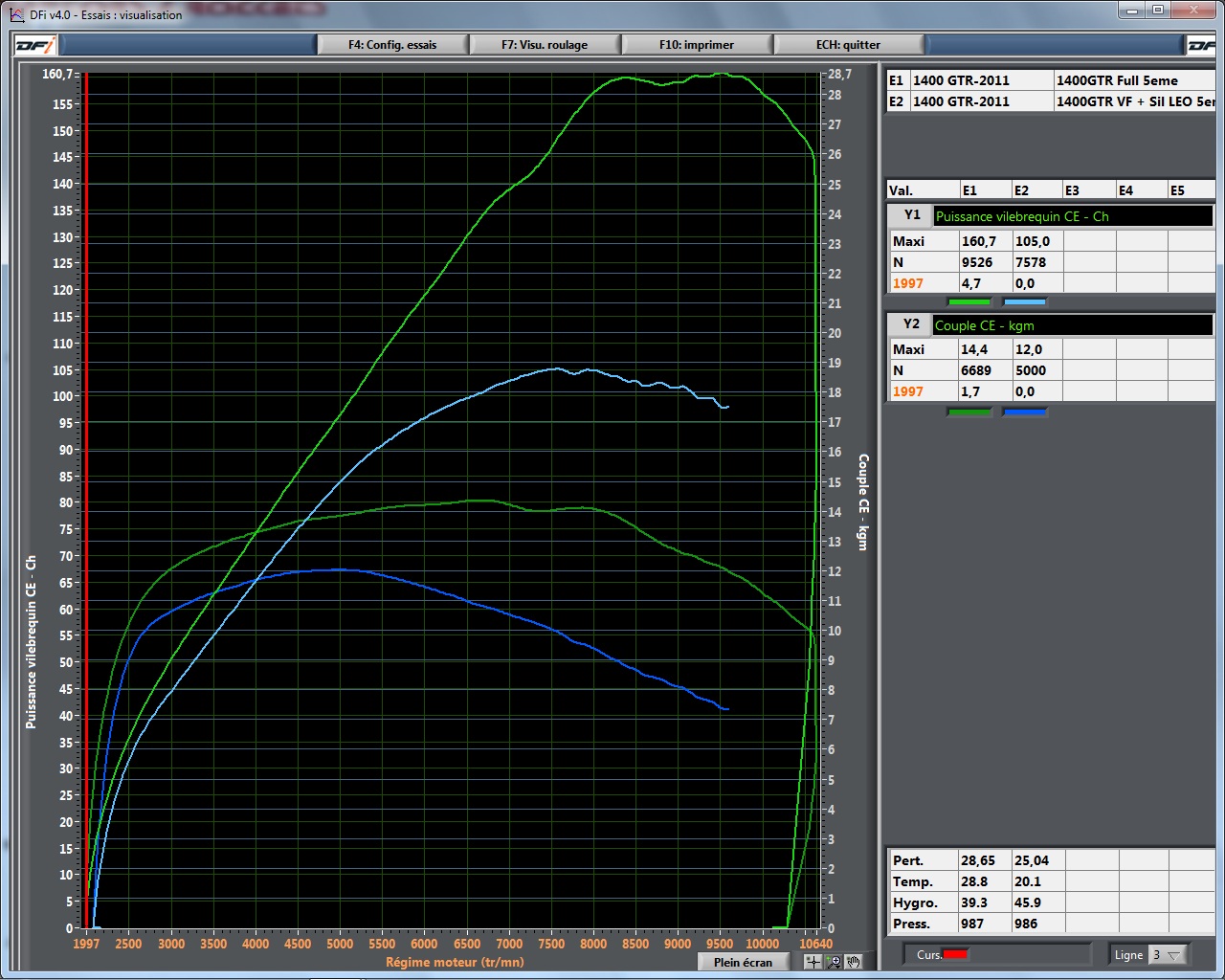Click the DFi app icon in title bar
1225x980 pixels.
pyautogui.click(x=16, y=14)
